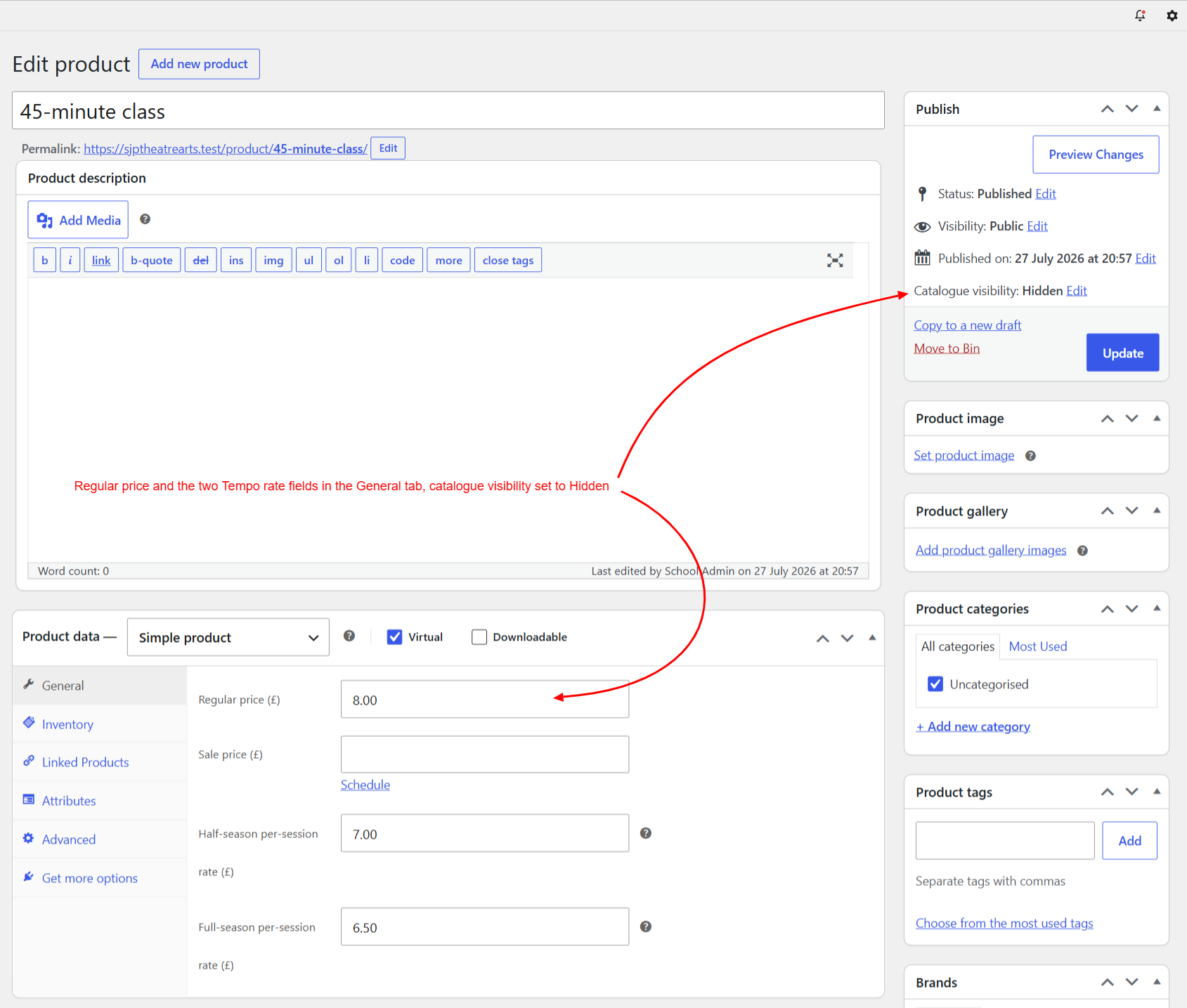Screen dimensions: 1187x1008
Task: Insert code tag
Action: coord(403,260)
